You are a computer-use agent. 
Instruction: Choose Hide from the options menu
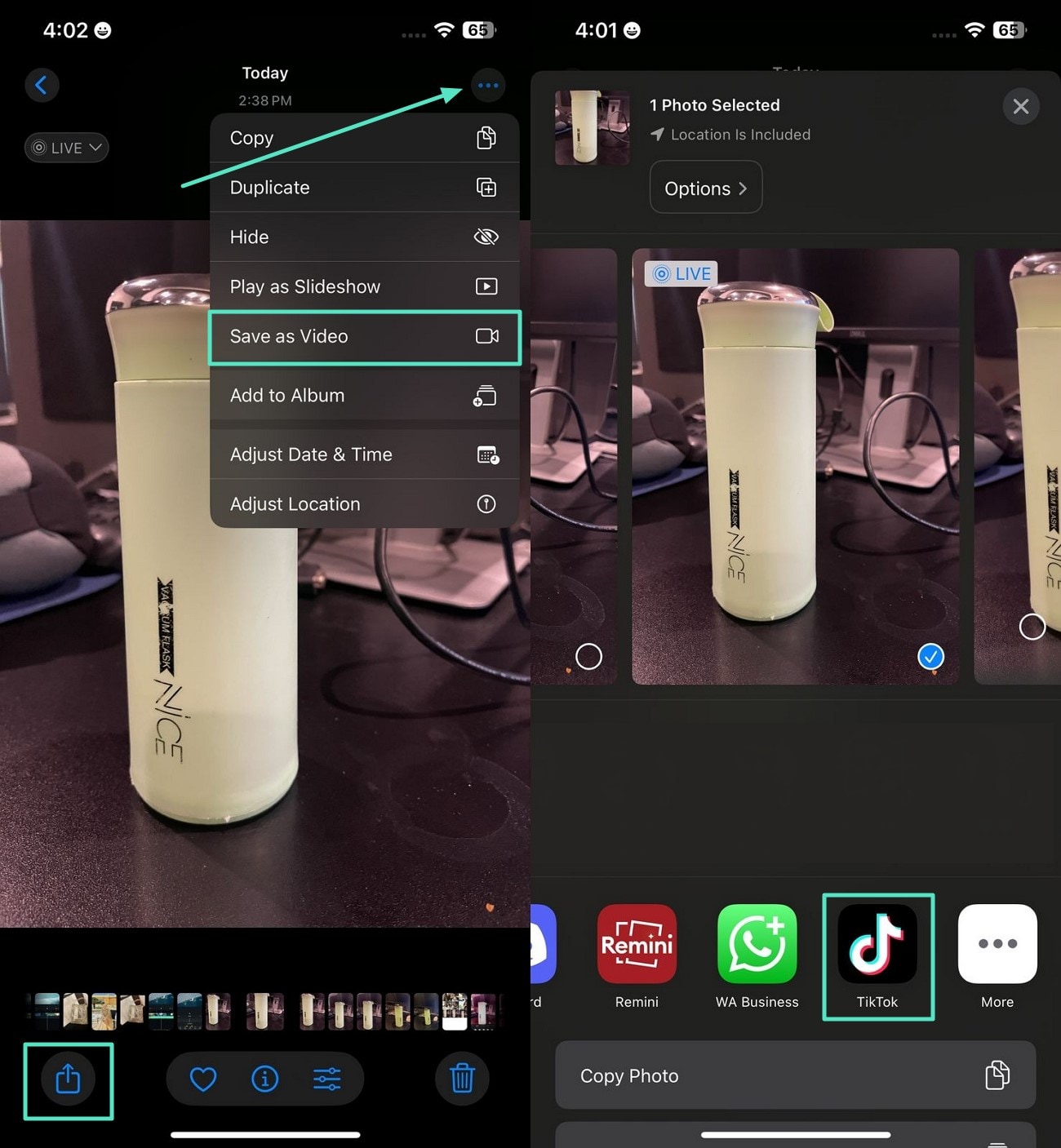click(364, 237)
